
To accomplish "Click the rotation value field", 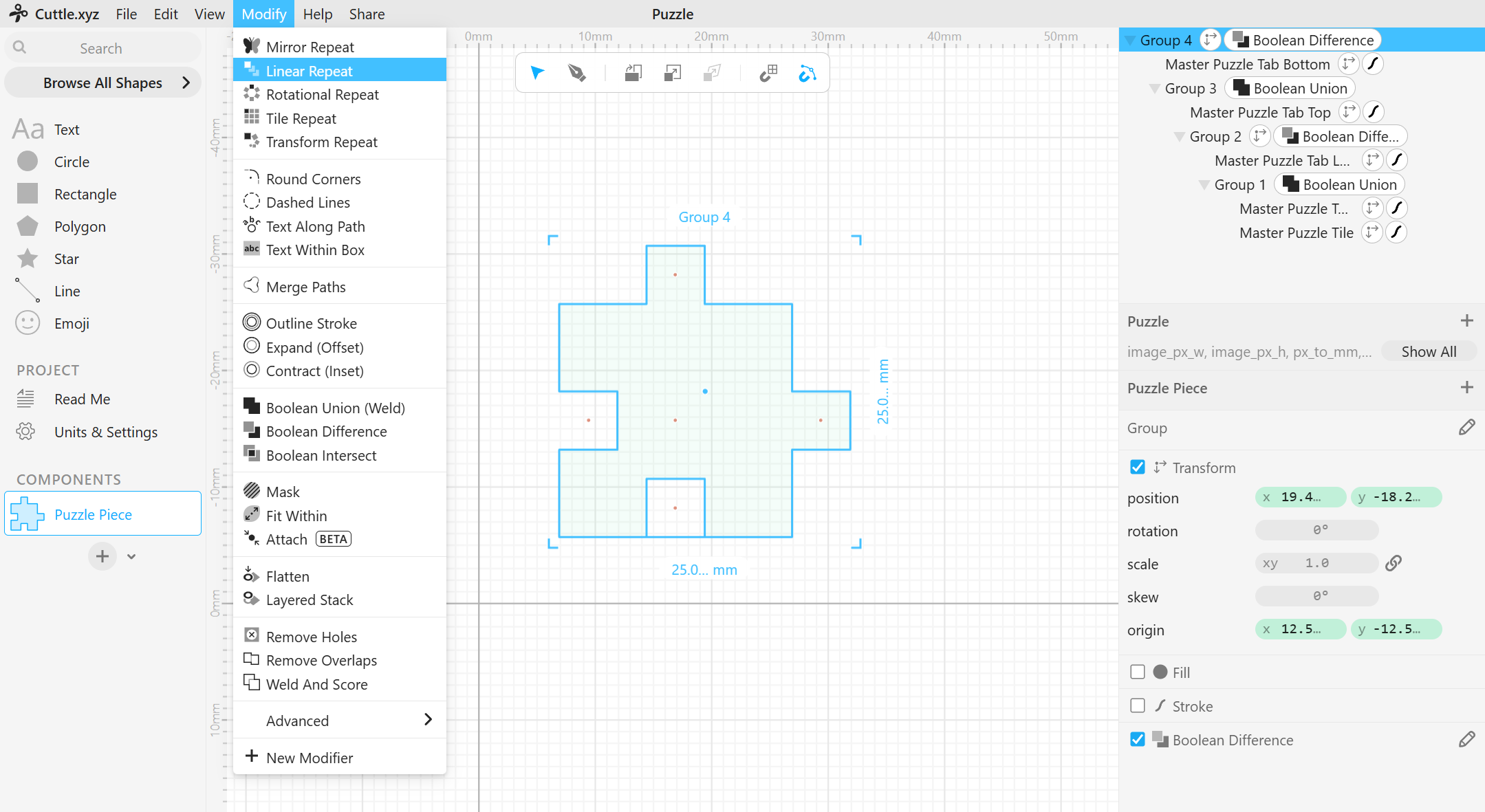I will [1316, 530].
